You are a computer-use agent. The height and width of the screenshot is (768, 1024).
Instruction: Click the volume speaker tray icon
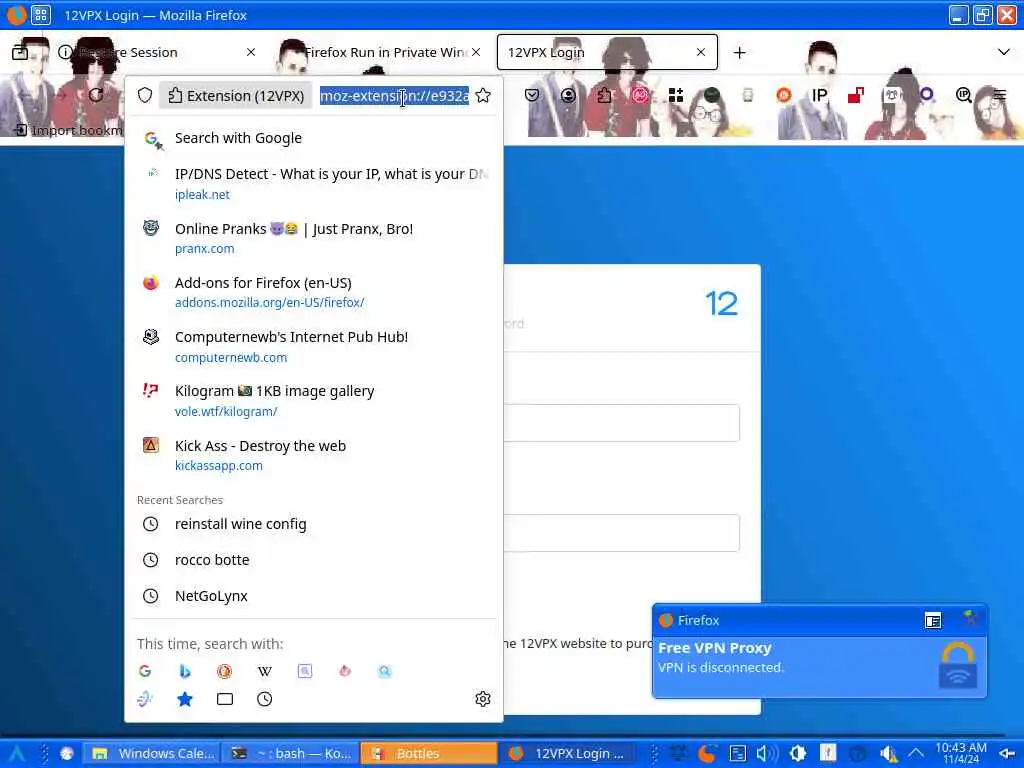tap(765, 754)
